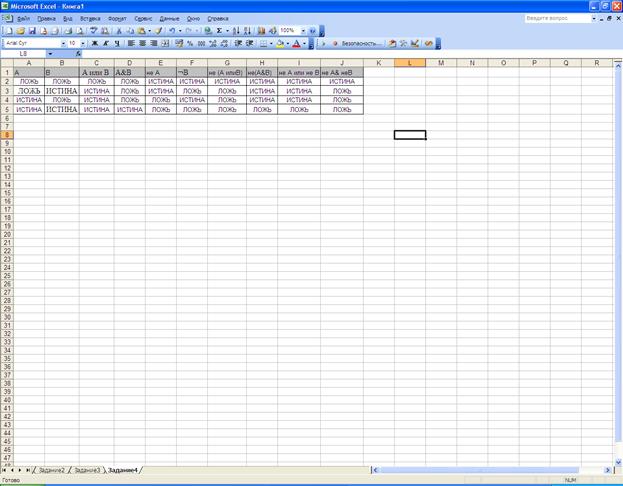Insert a hyperlink using the globe icon
623x486 pixels.
click(x=207, y=31)
